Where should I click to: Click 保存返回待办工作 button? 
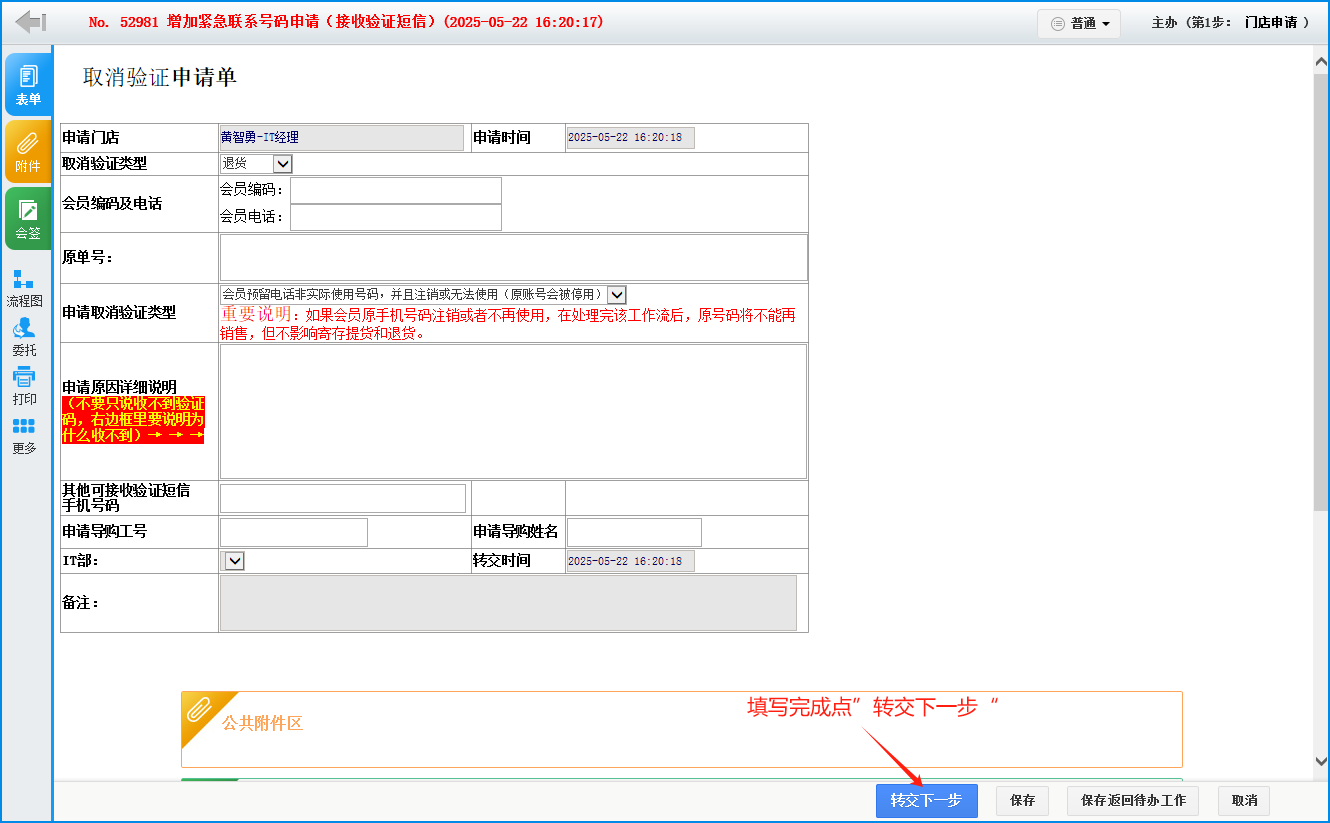(x=1133, y=801)
